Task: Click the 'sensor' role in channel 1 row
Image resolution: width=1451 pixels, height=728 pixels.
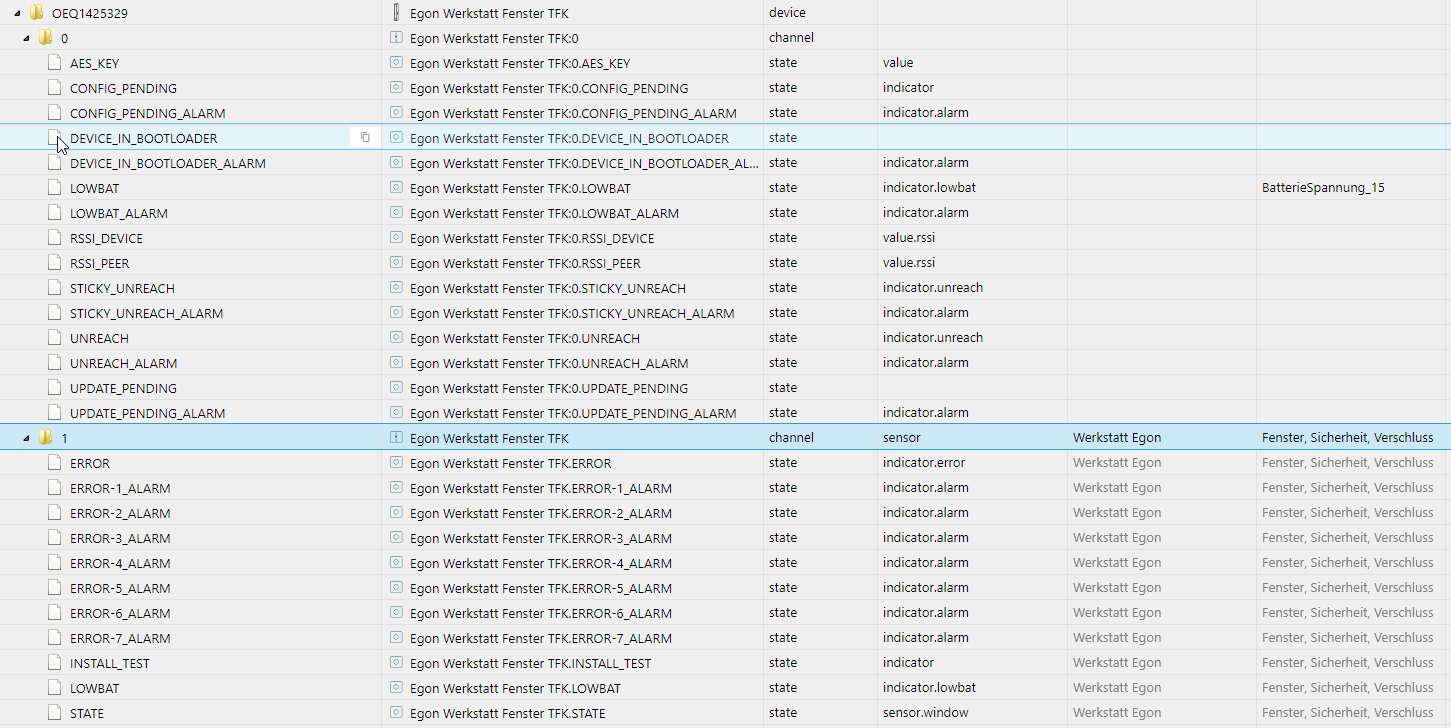Action: (902, 438)
